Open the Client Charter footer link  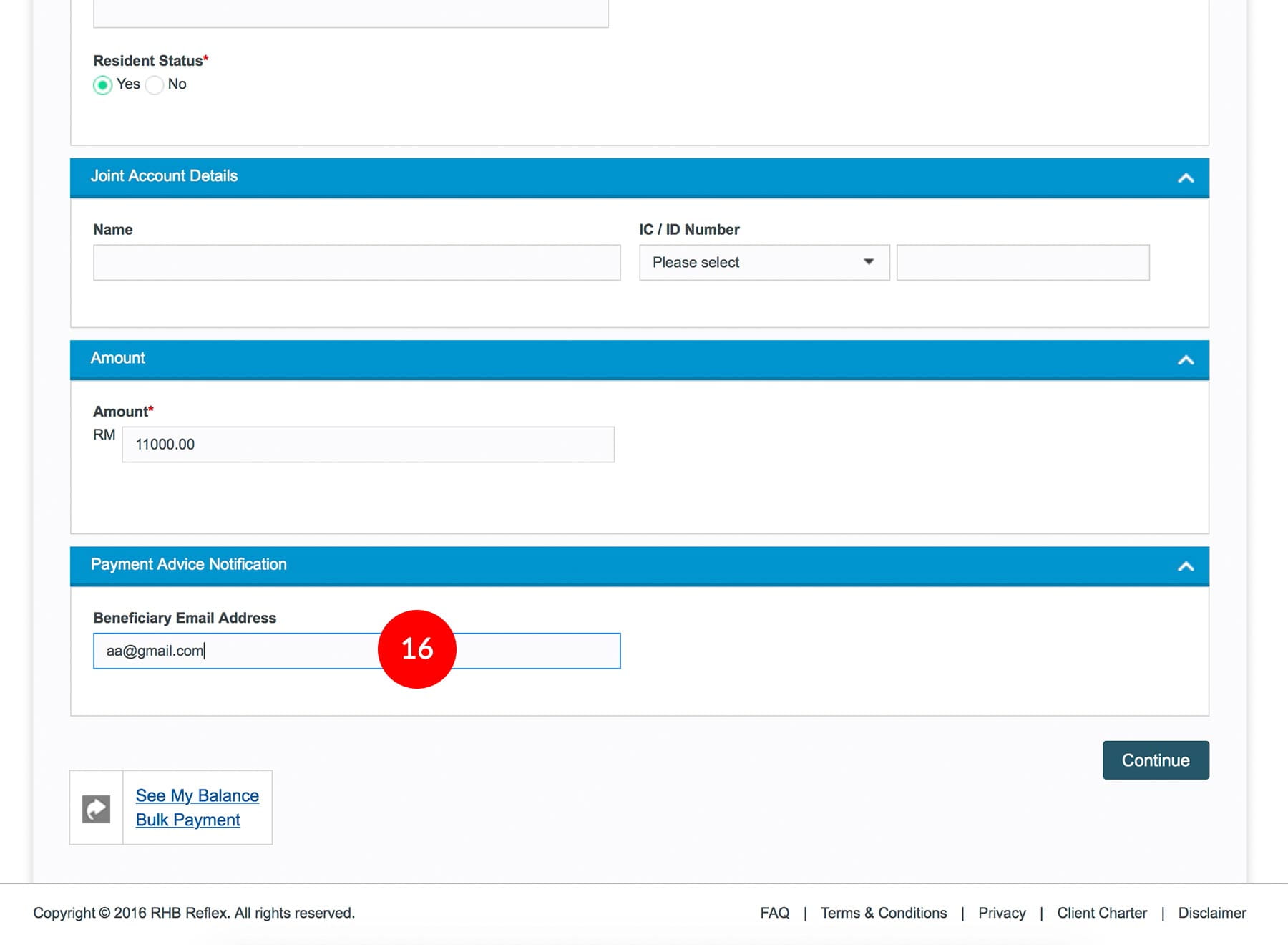coord(1101,913)
